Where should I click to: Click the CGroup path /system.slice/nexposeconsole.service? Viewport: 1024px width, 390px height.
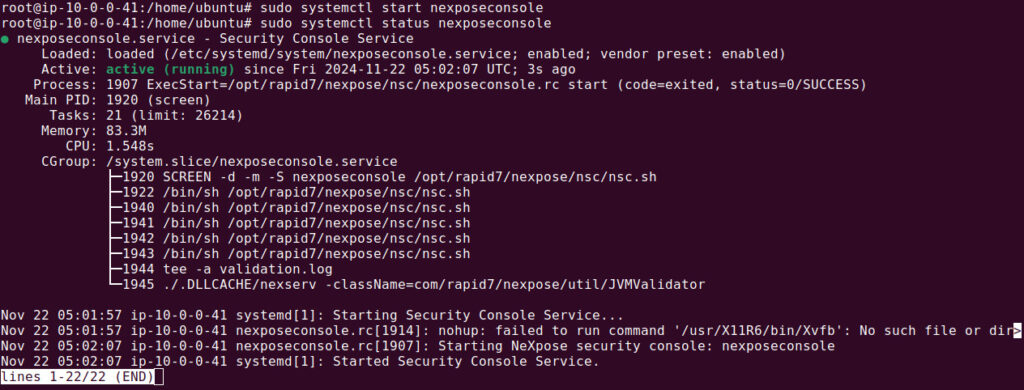coord(252,161)
